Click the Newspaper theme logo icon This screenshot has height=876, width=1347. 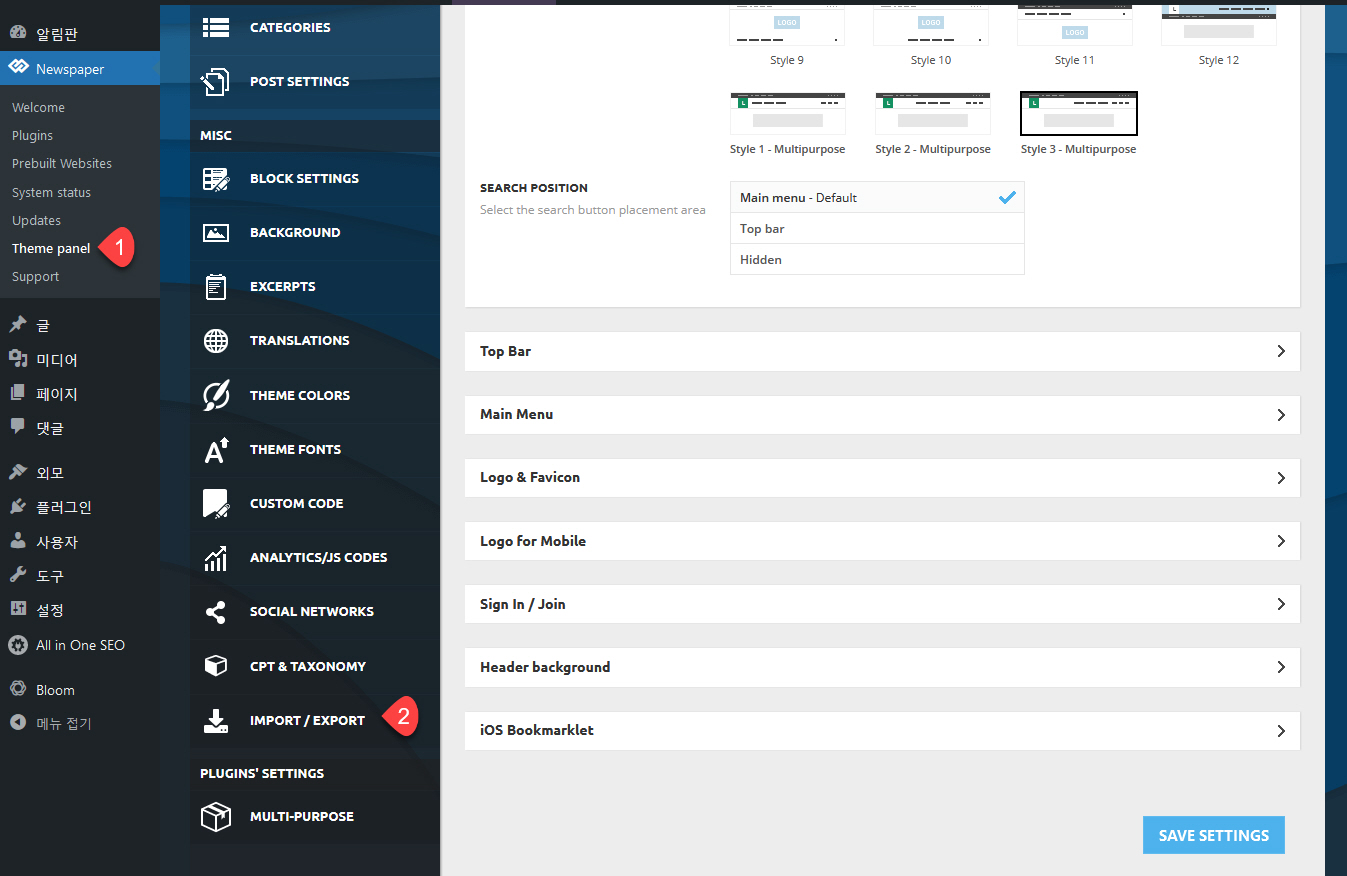(x=18, y=68)
